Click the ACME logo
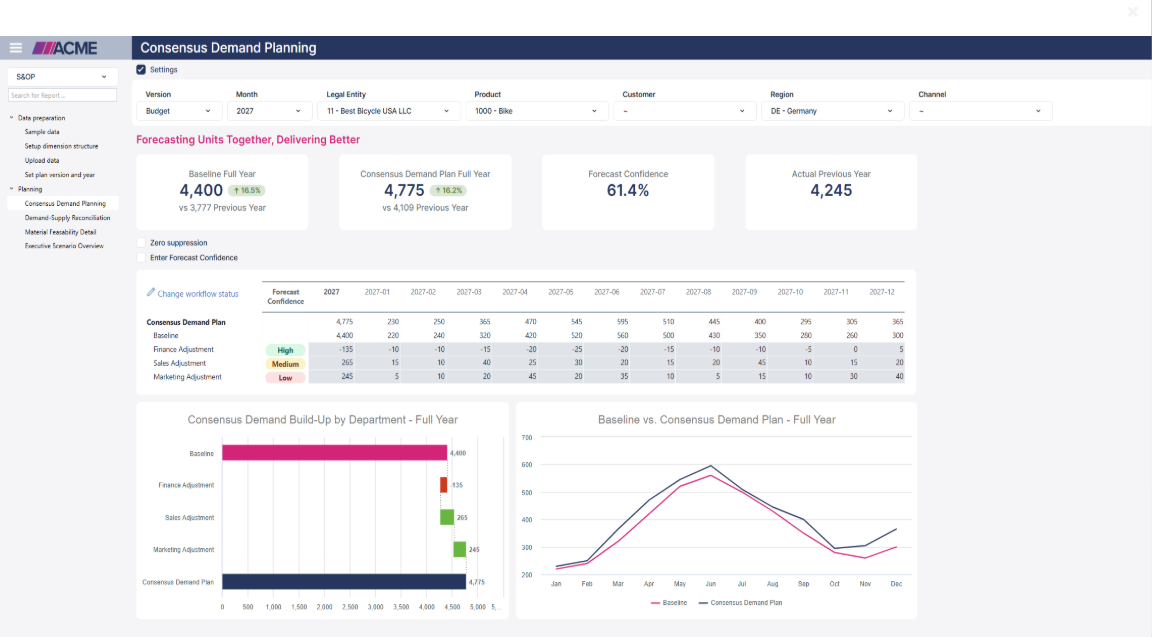The width and height of the screenshot is (1152, 637). pyautogui.click(x=65, y=48)
